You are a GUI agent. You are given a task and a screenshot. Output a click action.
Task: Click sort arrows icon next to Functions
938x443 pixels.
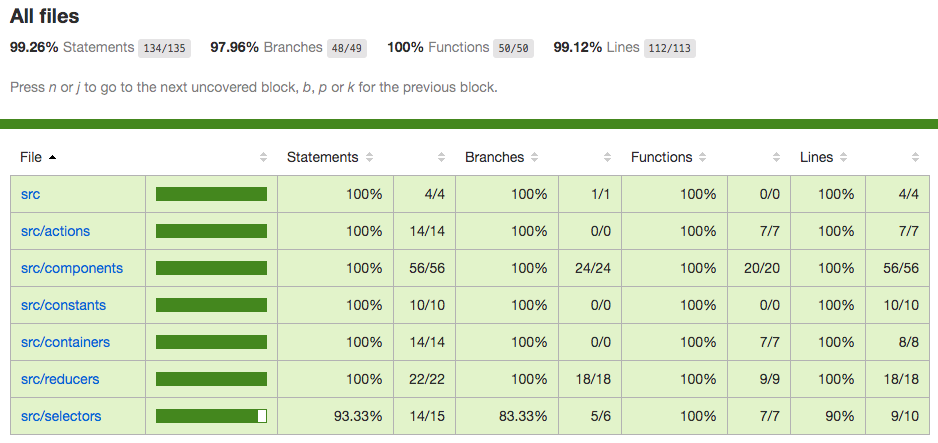(702, 157)
